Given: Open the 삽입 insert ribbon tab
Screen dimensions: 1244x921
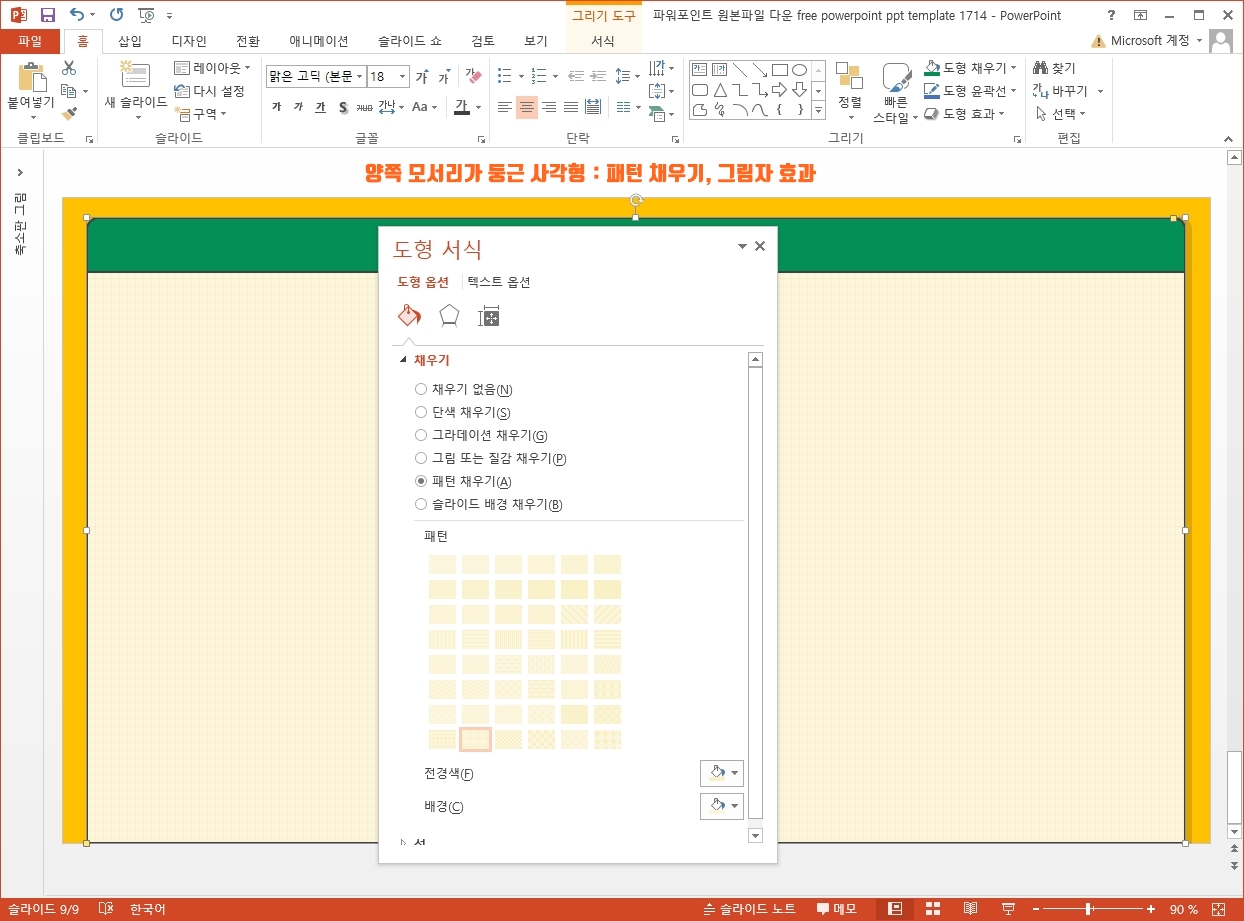Looking at the screenshot, I should (130, 41).
